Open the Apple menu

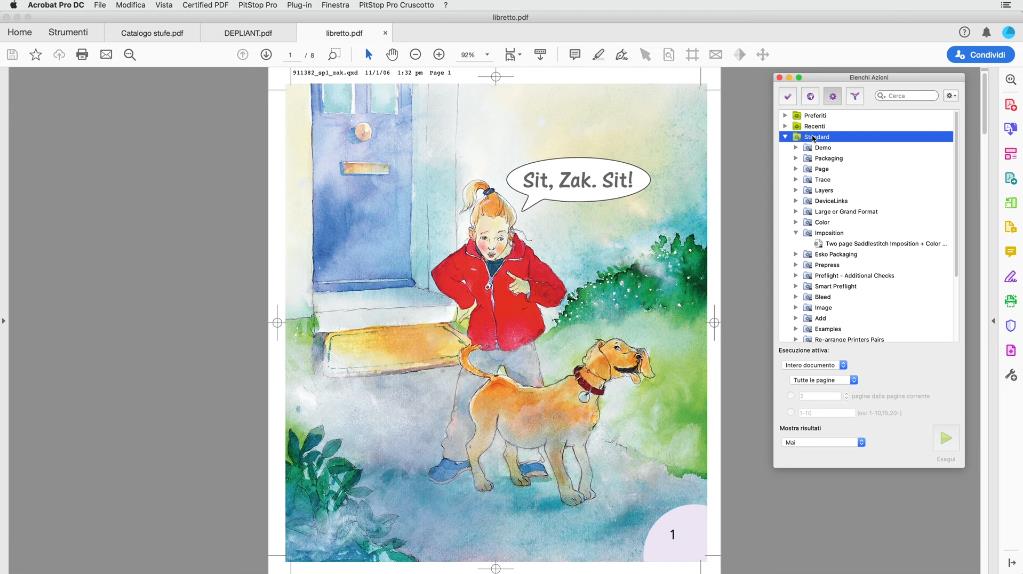(x=13, y=5)
